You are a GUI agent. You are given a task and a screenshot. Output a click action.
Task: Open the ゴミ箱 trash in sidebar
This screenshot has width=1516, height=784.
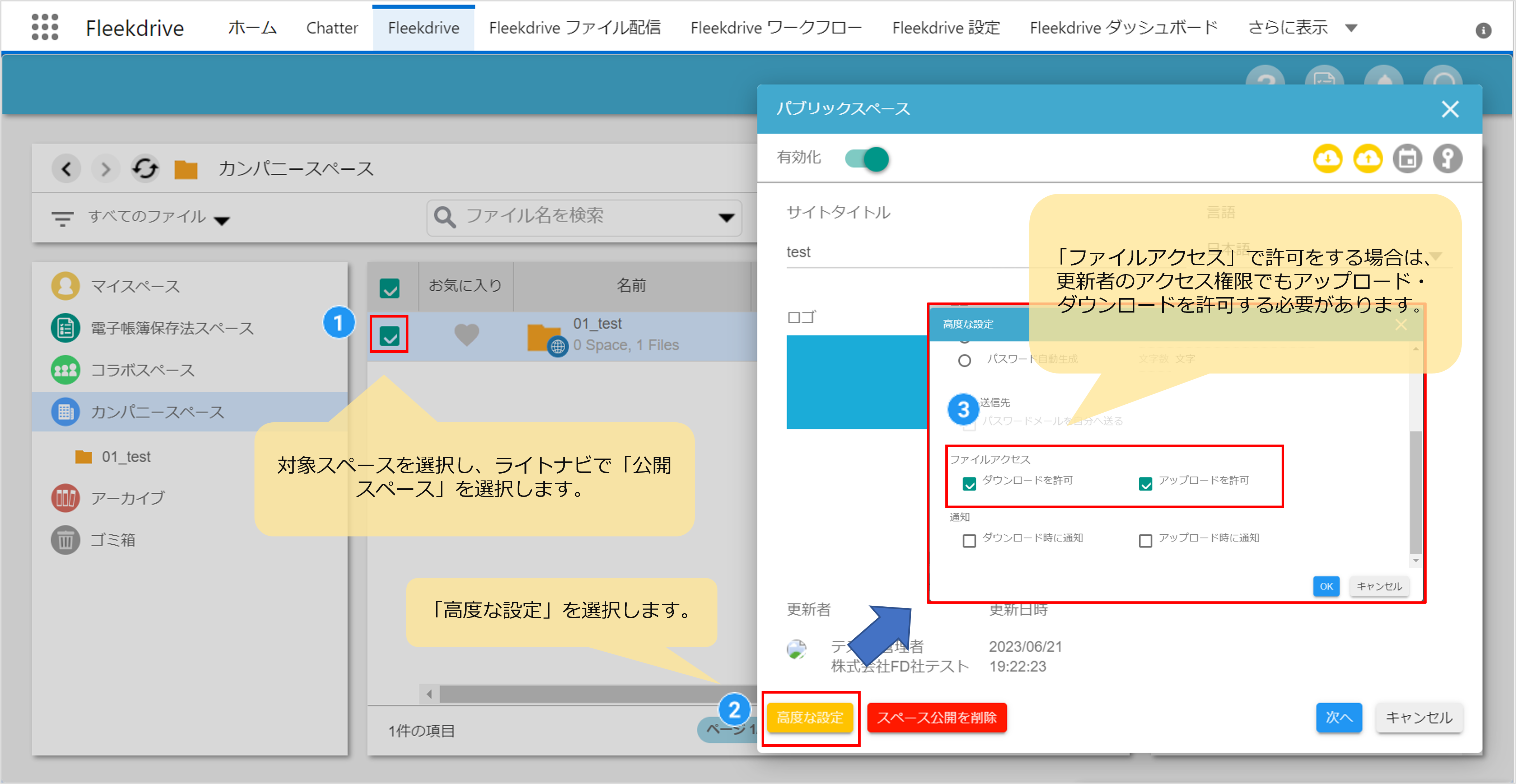pos(112,539)
